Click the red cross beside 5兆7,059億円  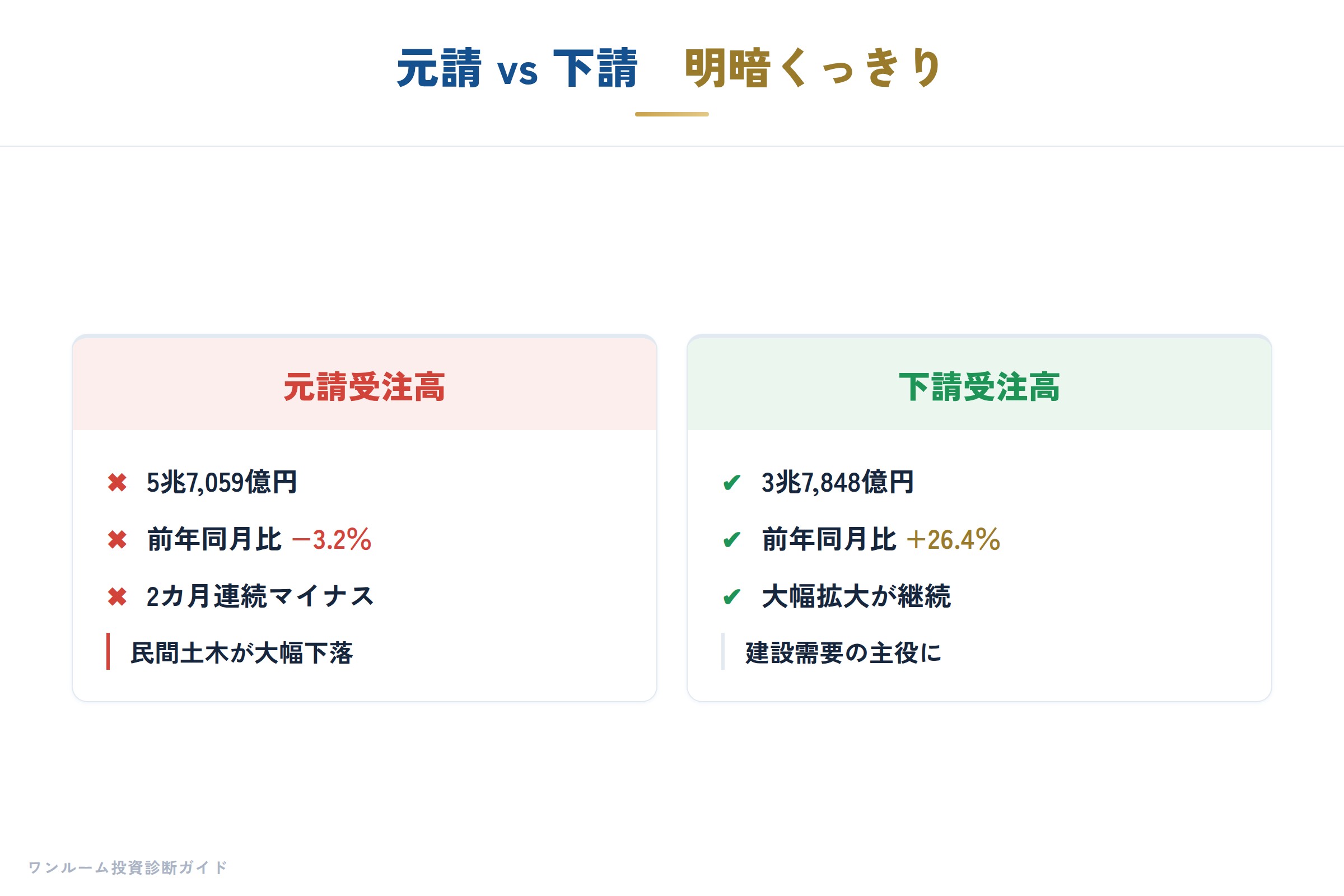(117, 483)
